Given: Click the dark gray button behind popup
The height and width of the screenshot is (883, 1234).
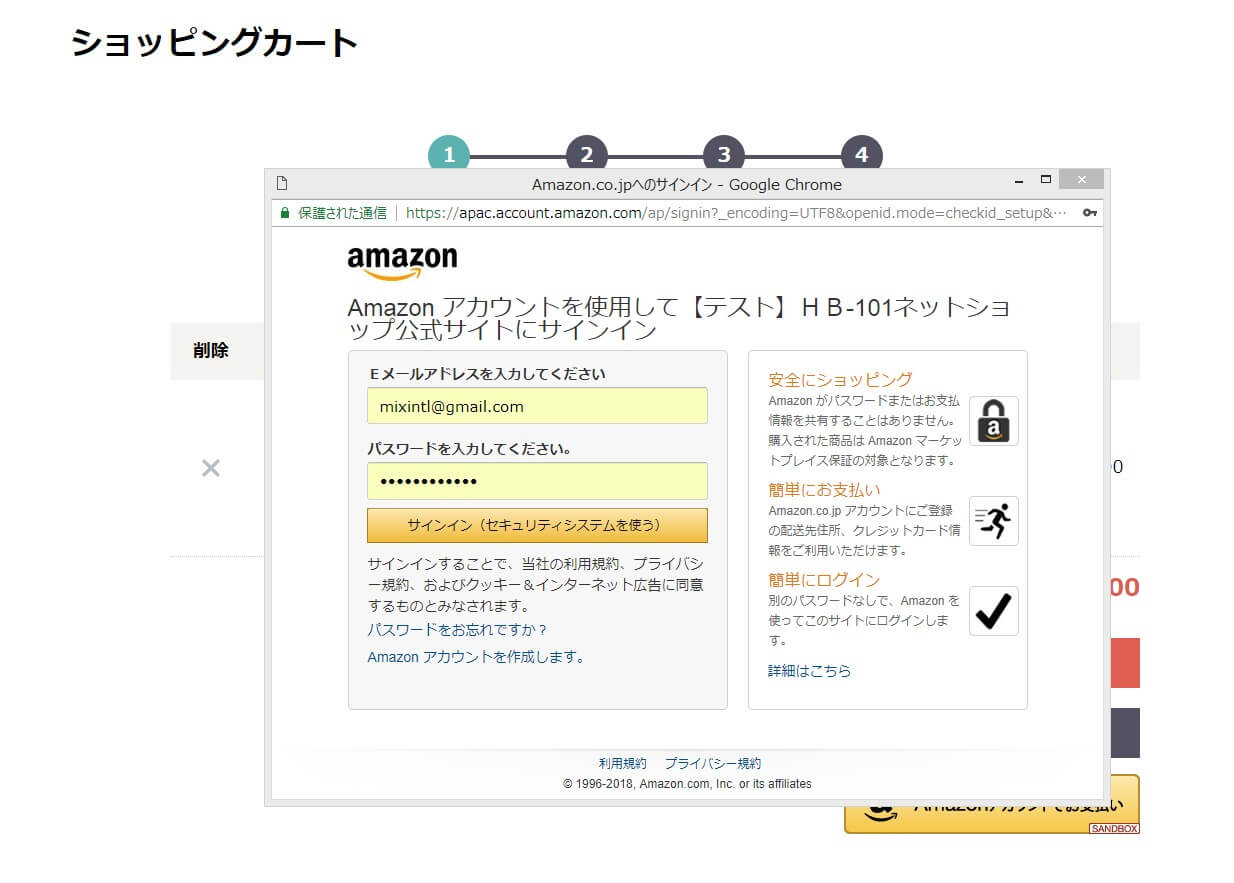Looking at the screenshot, I should click(1125, 733).
